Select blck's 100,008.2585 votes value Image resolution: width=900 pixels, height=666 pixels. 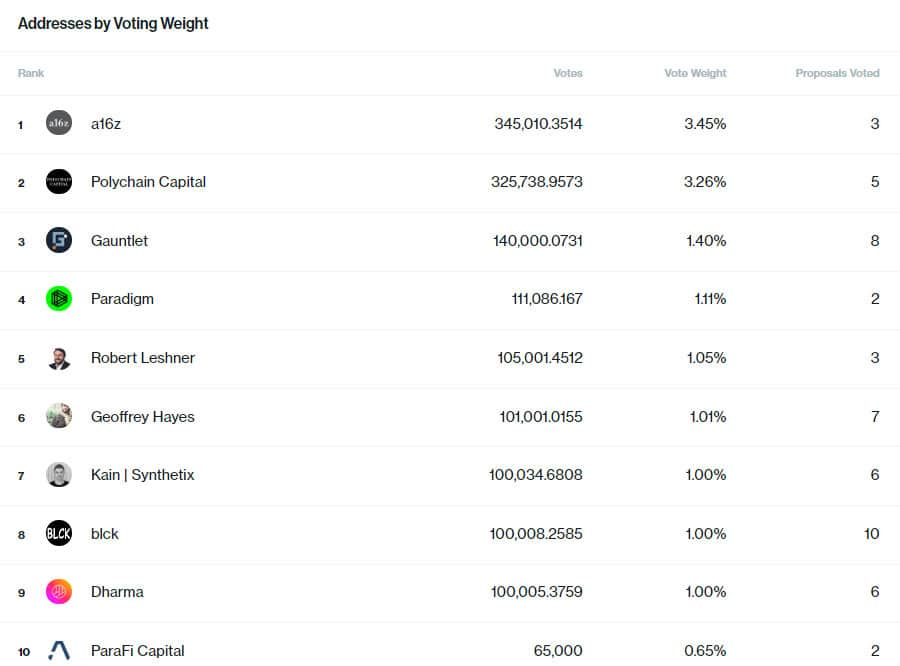point(536,534)
